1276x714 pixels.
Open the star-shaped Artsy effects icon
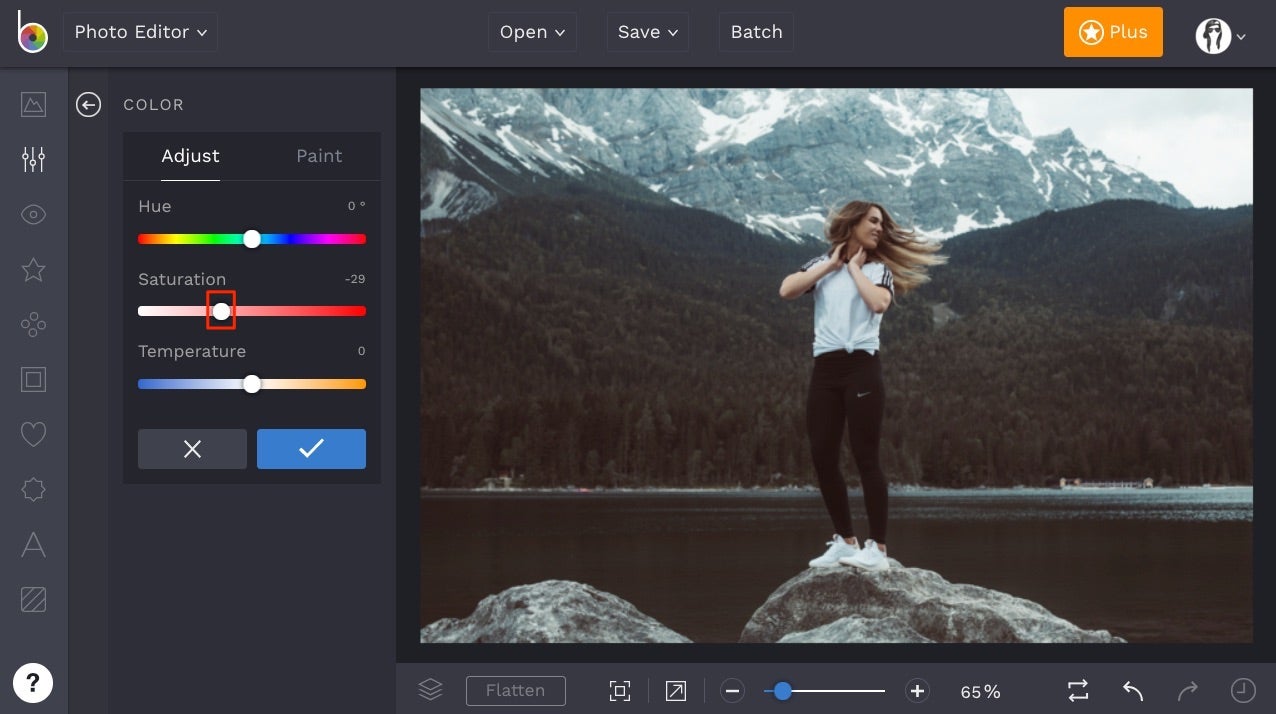33,269
